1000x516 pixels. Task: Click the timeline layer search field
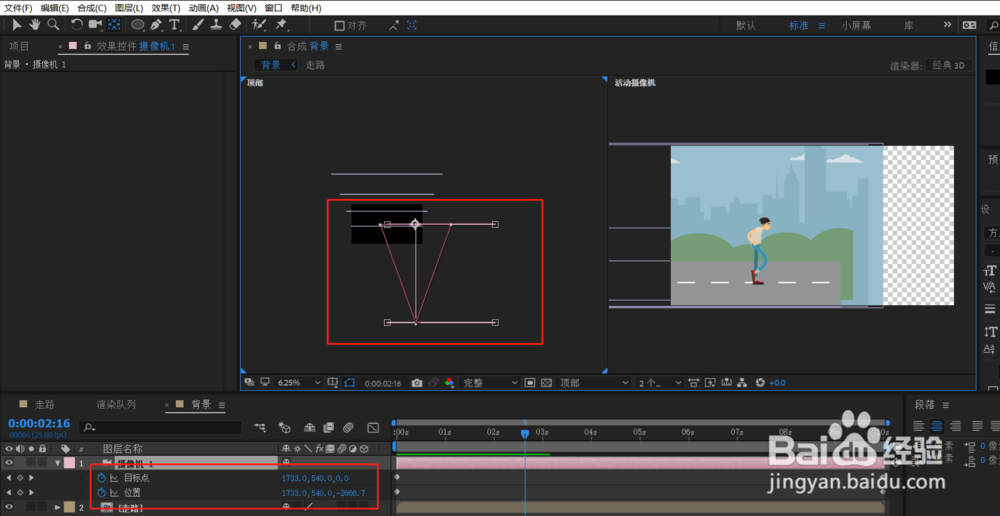(x=160, y=427)
